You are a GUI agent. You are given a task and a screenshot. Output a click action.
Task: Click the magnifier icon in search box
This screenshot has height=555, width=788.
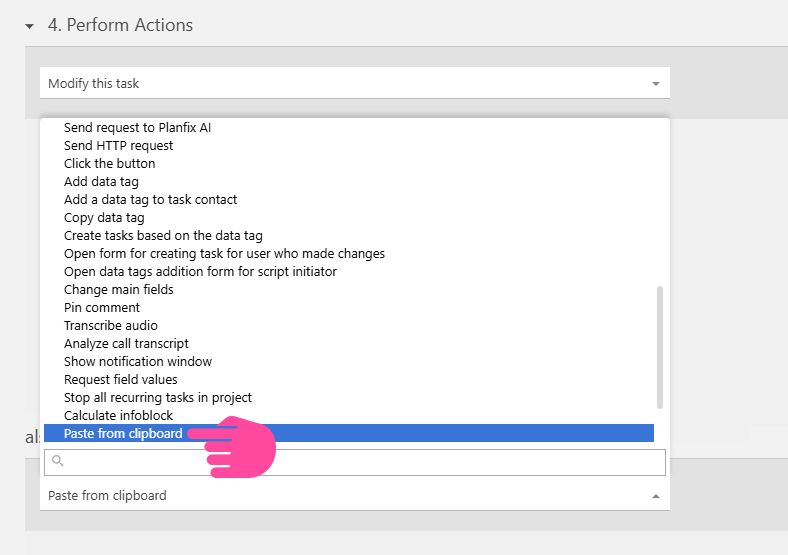click(57, 462)
